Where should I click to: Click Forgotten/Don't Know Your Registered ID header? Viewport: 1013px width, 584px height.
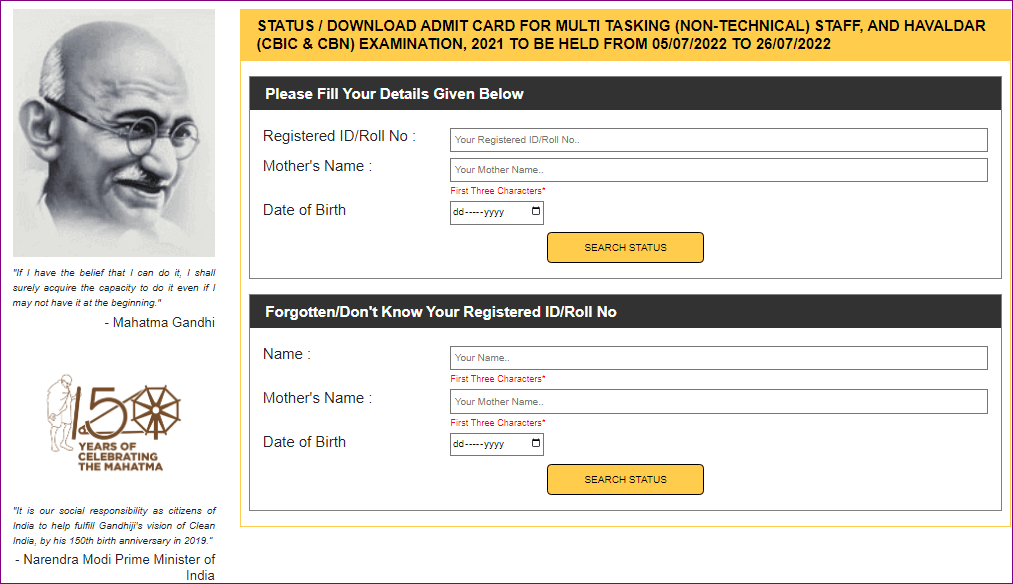[x=440, y=312]
